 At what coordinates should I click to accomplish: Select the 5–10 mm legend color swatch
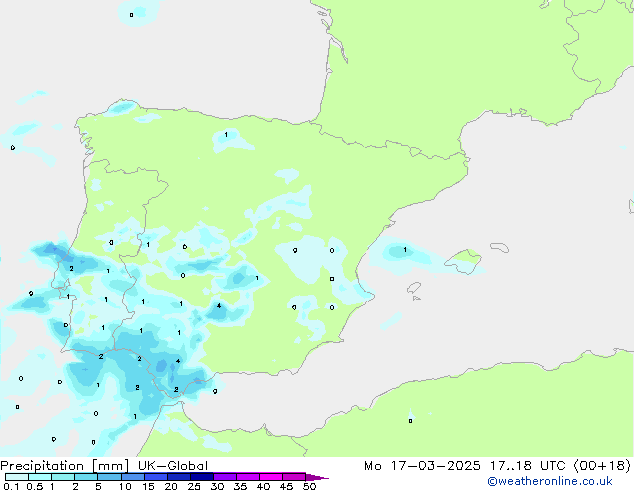[x=109, y=477]
